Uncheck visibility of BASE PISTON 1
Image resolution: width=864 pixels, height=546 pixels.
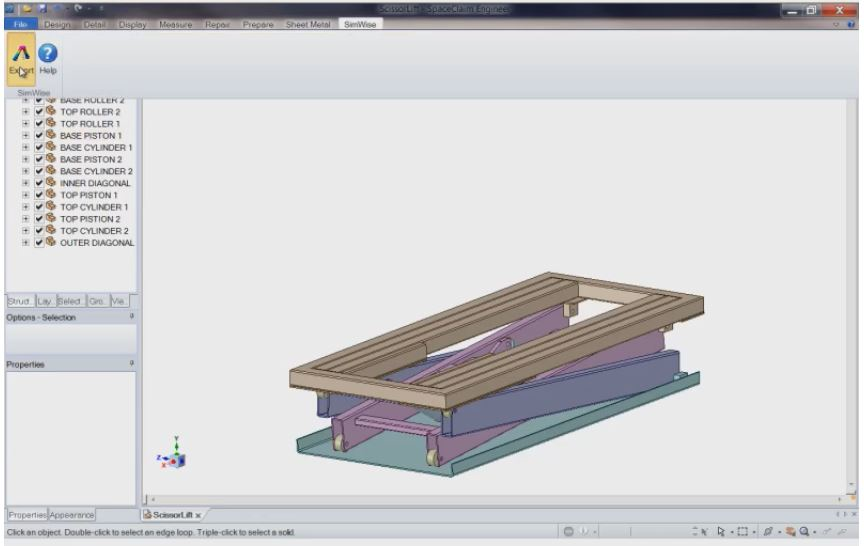38,136
